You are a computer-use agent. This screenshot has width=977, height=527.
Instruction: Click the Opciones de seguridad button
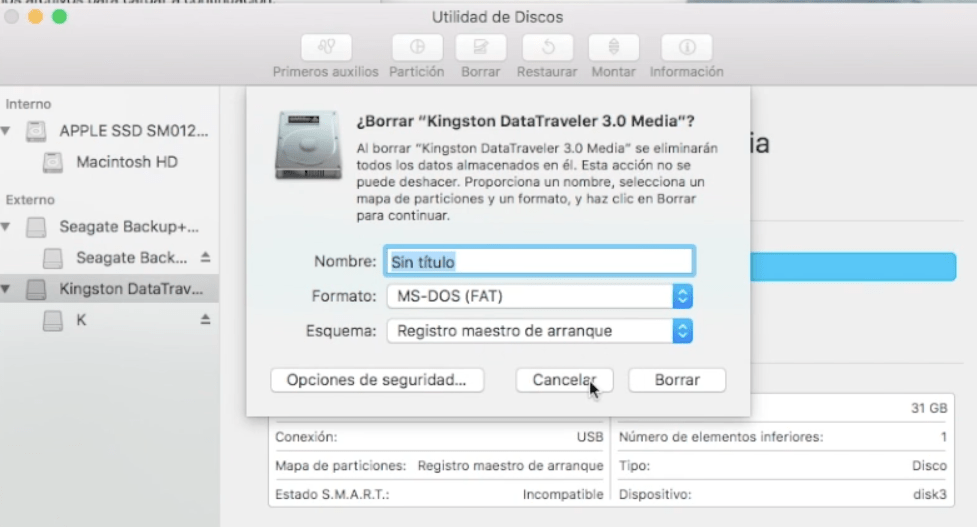tap(376, 380)
